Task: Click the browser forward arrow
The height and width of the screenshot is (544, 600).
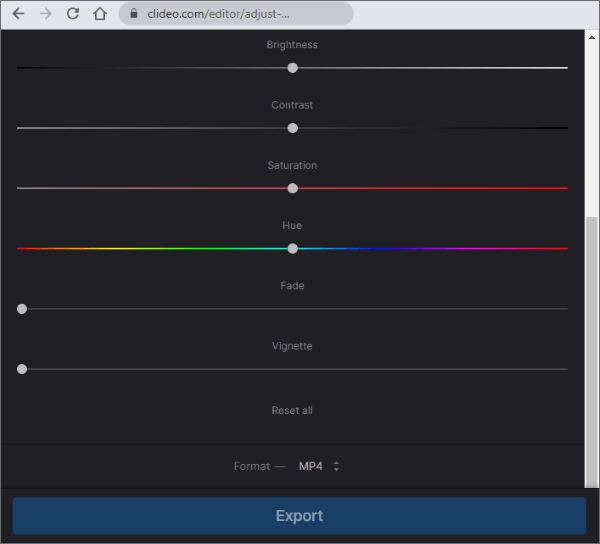Action: point(46,14)
